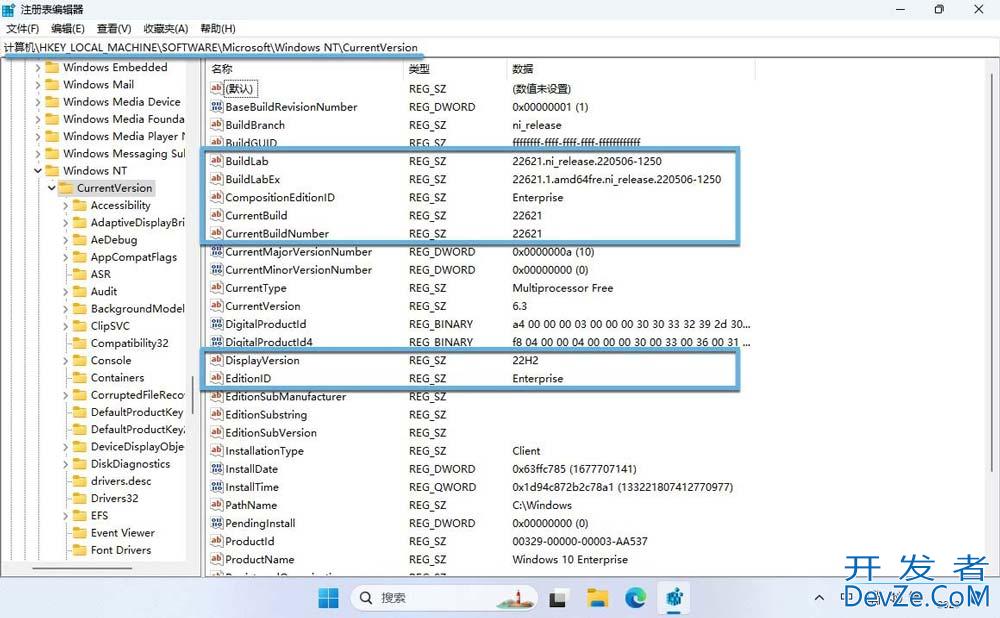Select the Drivers32 folder icon
1000x618 pixels.
click(x=80, y=498)
